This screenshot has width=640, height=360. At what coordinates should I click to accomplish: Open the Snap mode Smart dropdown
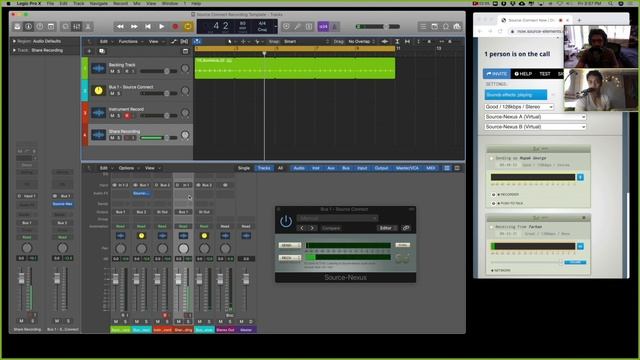306,41
